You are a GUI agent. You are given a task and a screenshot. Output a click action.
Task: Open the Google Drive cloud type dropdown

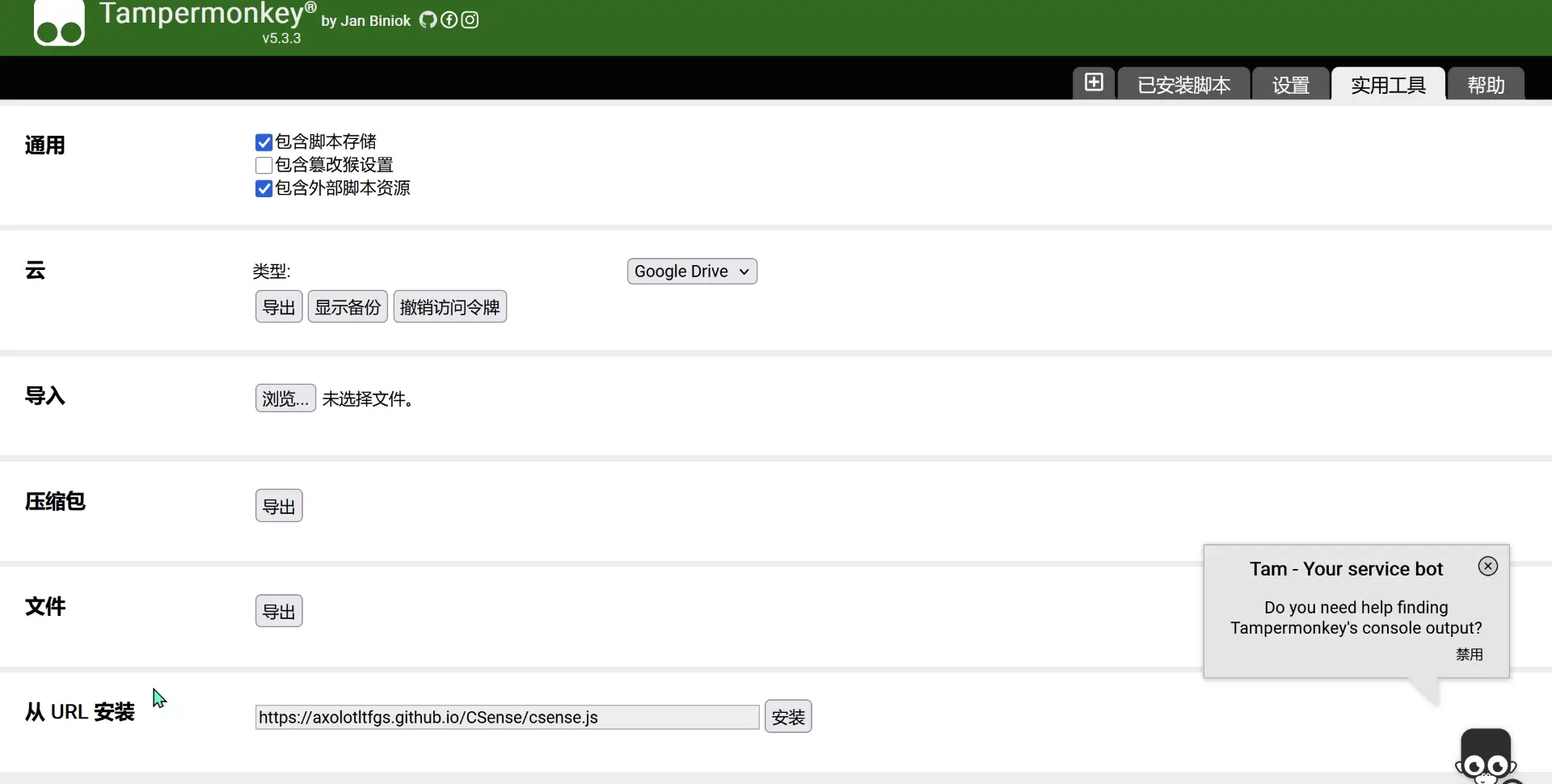(x=692, y=272)
